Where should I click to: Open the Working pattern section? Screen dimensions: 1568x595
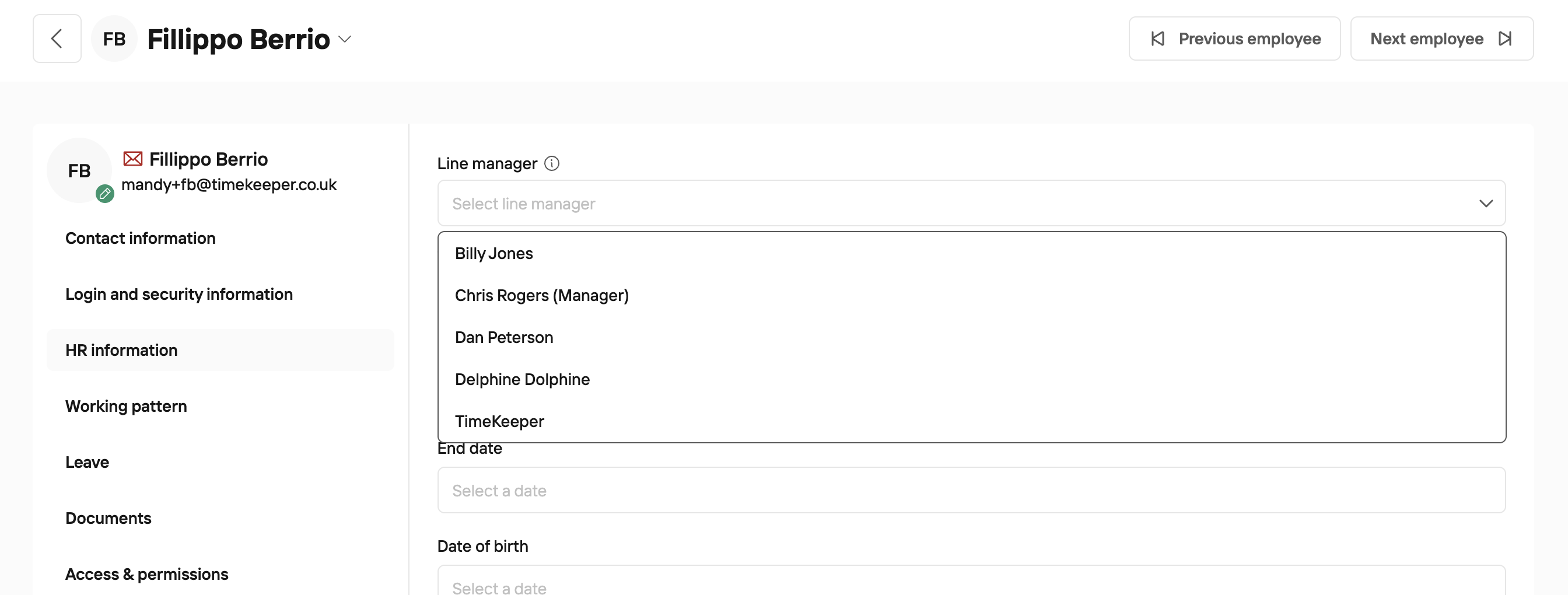(x=220, y=406)
